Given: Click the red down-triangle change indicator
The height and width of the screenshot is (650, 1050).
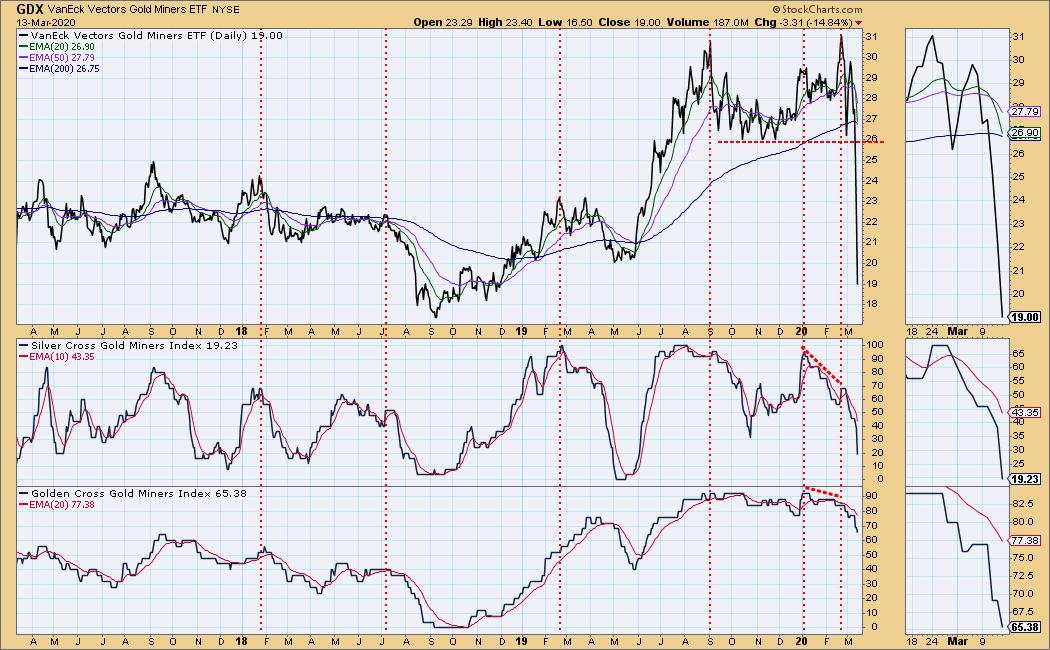Looking at the screenshot, I should (x=859, y=23).
